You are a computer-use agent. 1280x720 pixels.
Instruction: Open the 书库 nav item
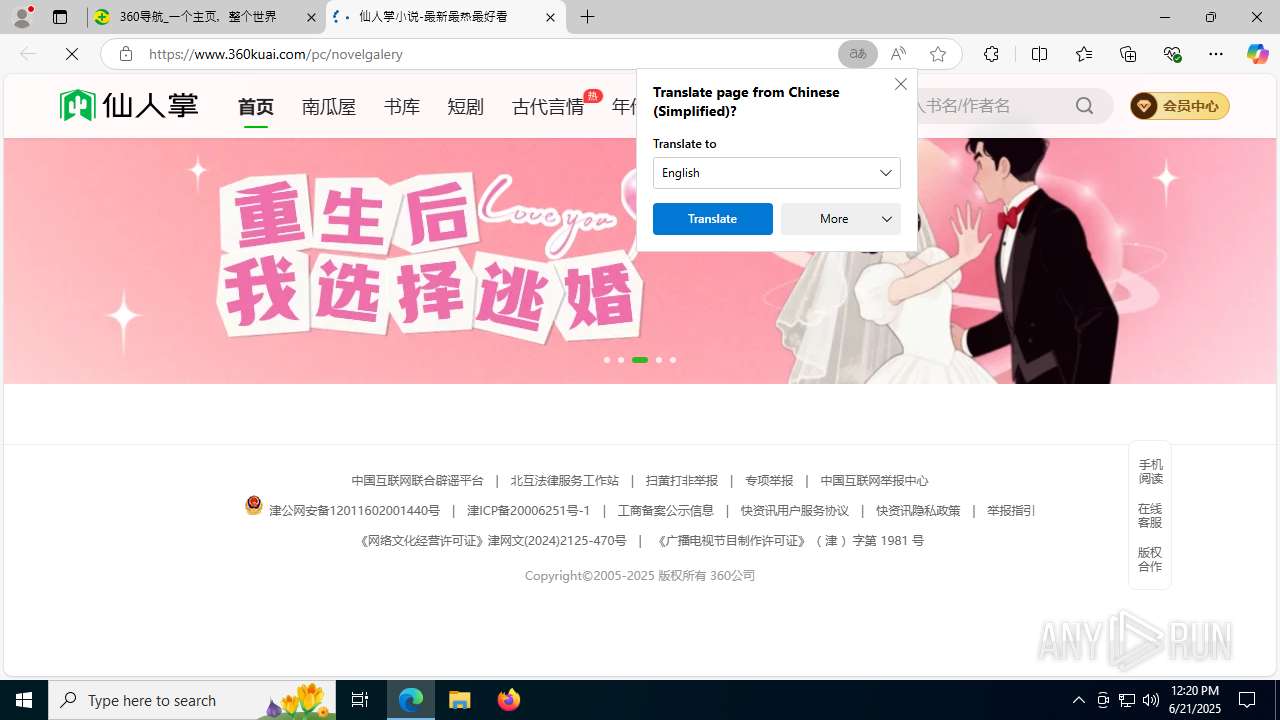point(402,106)
